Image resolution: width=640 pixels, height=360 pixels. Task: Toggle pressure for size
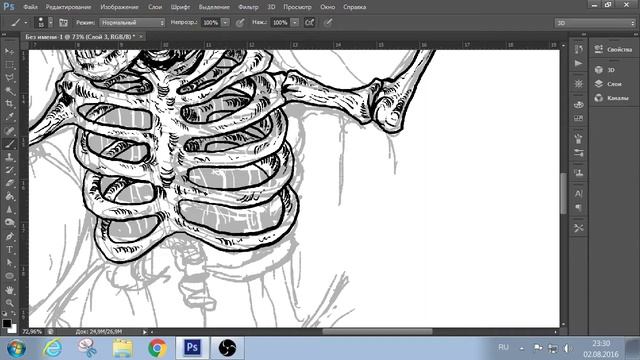(328, 23)
